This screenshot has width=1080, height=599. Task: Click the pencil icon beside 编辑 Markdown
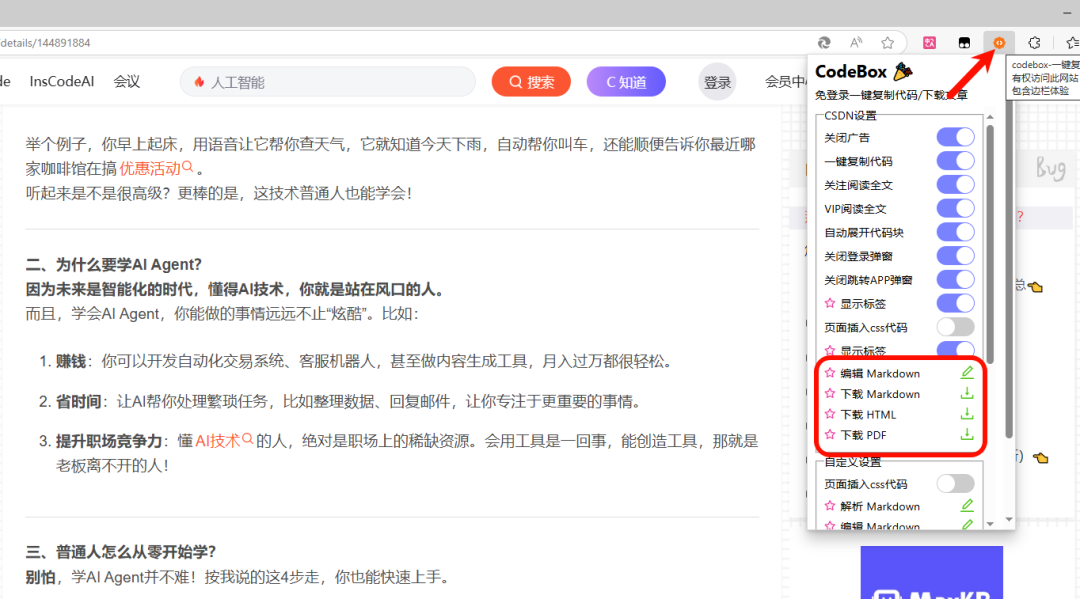click(x=967, y=372)
